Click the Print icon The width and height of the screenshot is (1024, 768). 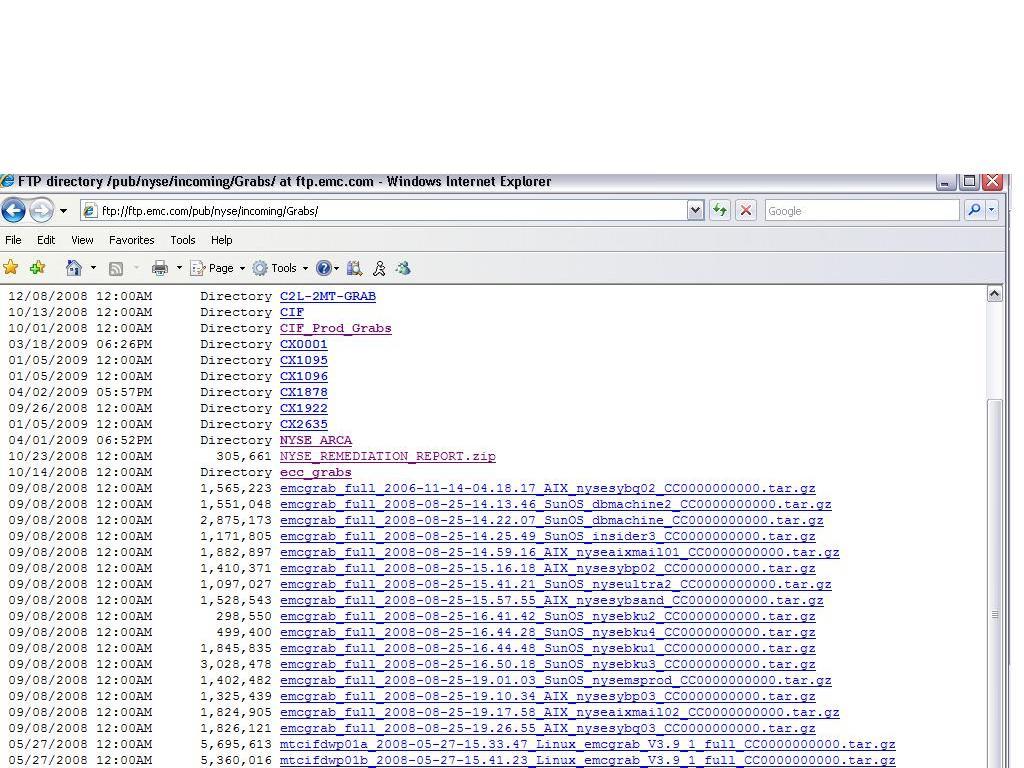coord(159,268)
